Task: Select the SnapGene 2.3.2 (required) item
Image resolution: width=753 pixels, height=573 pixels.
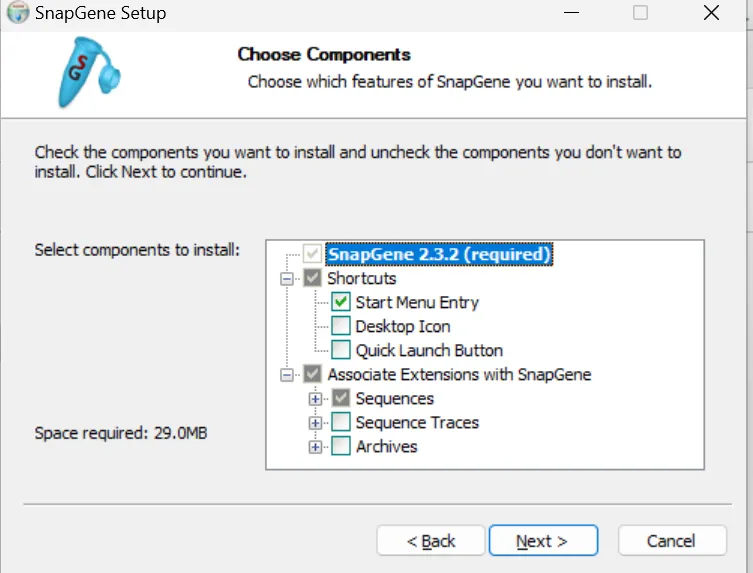Action: (x=439, y=254)
